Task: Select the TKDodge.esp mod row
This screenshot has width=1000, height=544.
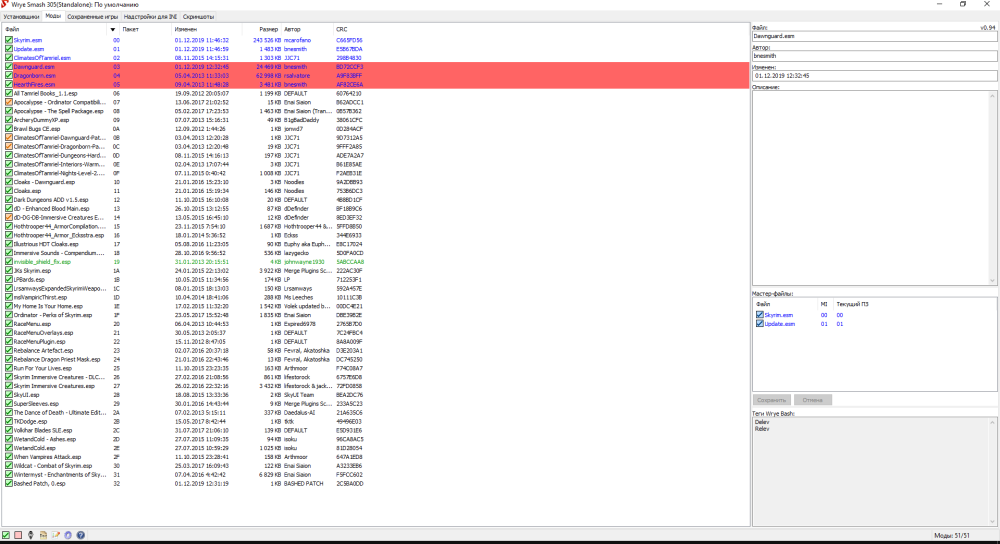Action: [375, 421]
